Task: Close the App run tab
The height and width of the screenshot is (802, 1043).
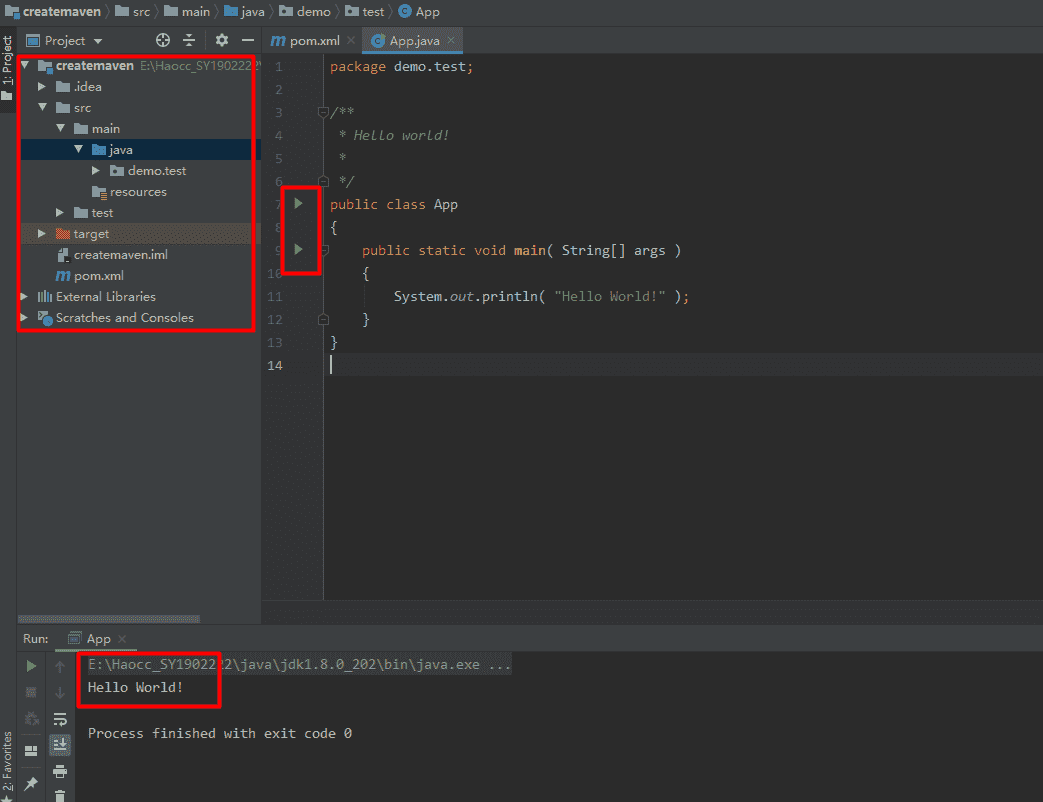Action: 122,638
